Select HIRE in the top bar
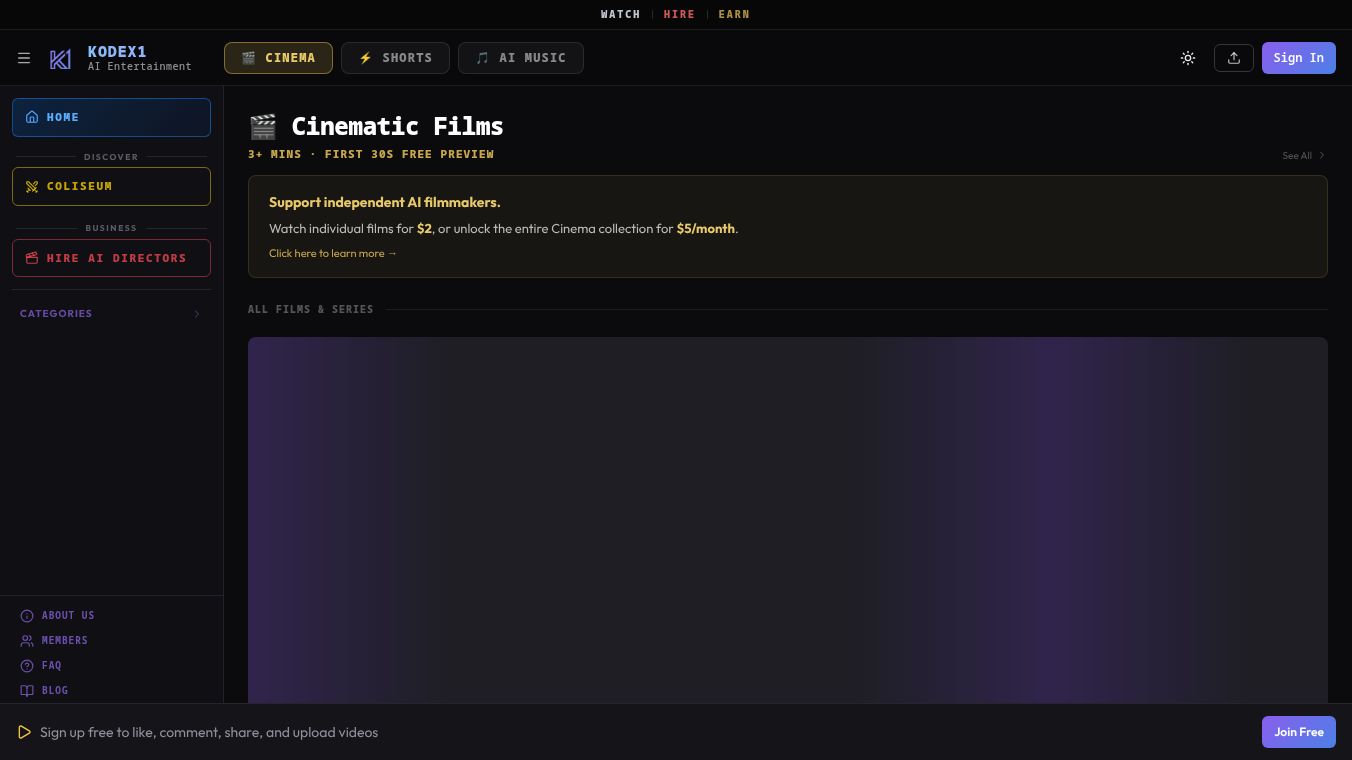Viewport: 1352px width, 760px height. [679, 14]
